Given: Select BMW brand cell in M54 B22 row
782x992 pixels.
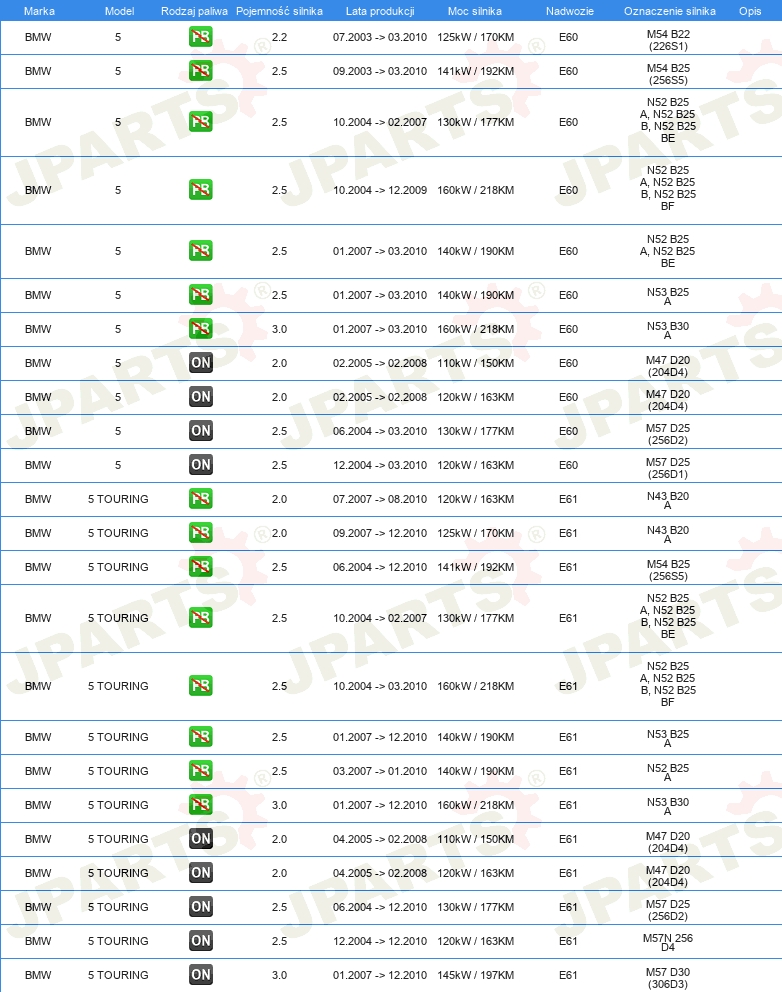Looking at the screenshot, I should (x=38, y=37).
